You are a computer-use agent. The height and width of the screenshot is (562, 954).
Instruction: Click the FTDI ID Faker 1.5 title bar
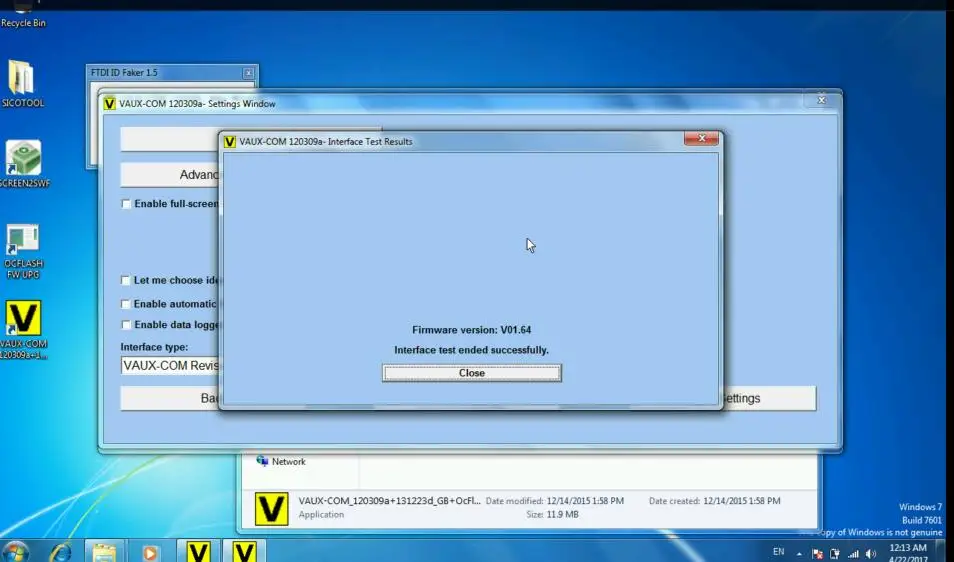(164, 73)
